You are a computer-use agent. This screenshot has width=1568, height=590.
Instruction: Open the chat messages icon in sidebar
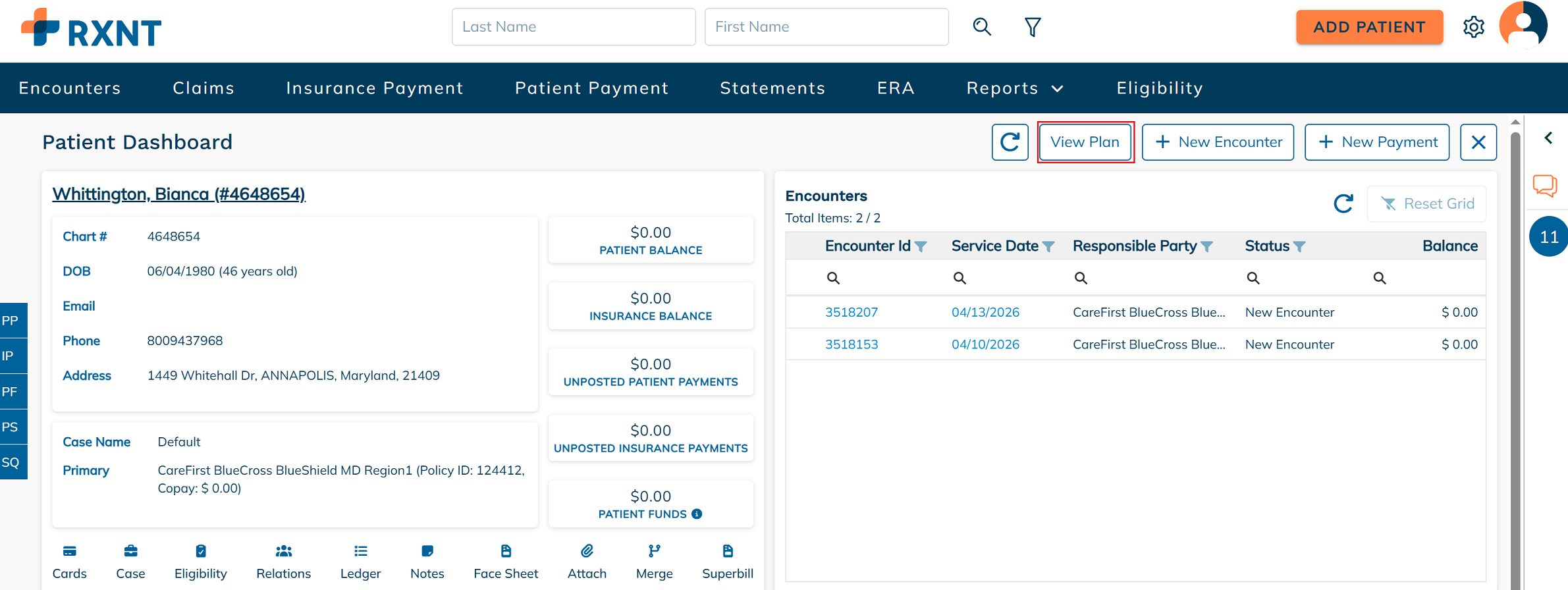coord(1545,186)
